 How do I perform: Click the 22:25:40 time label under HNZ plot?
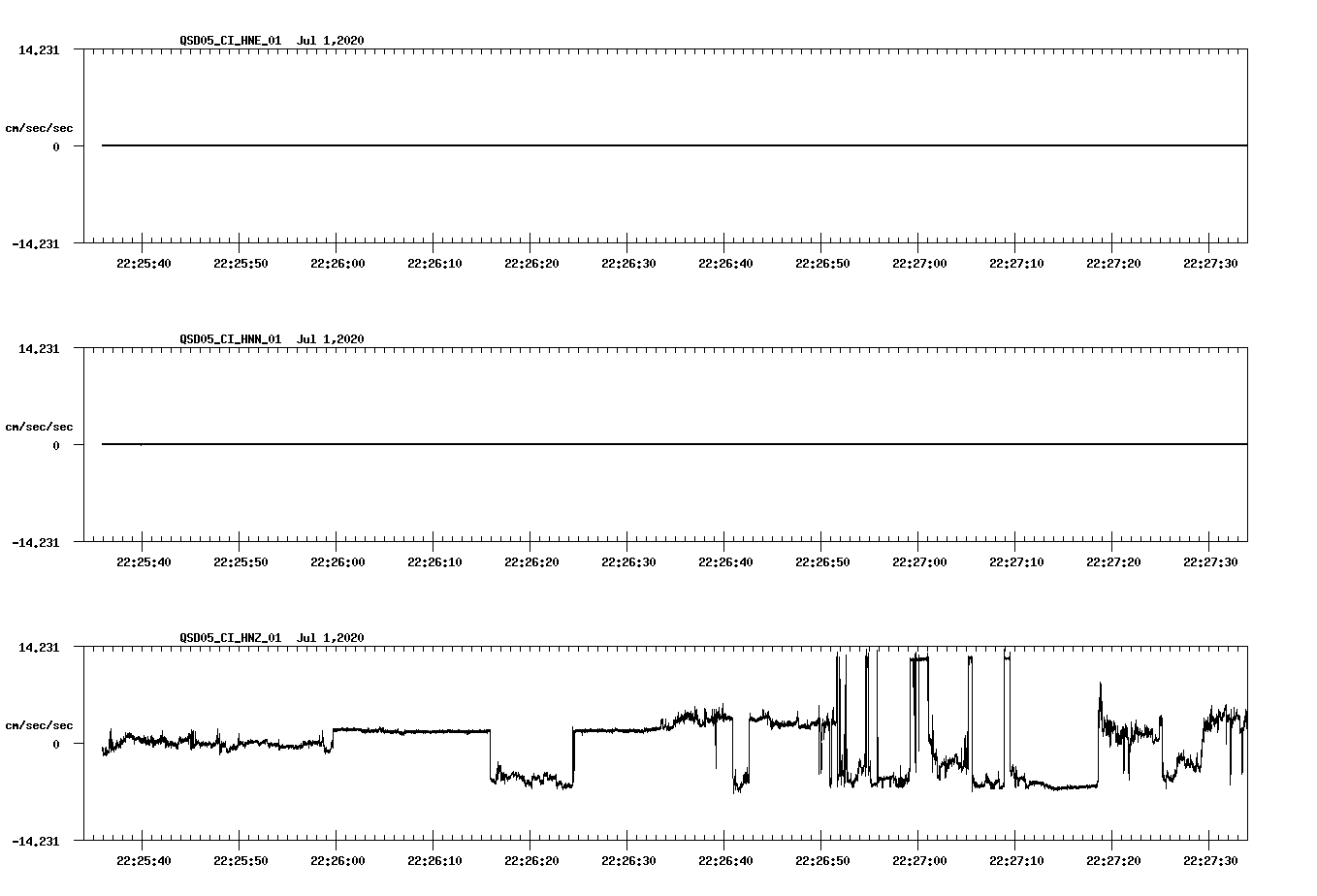[x=144, y=861]
